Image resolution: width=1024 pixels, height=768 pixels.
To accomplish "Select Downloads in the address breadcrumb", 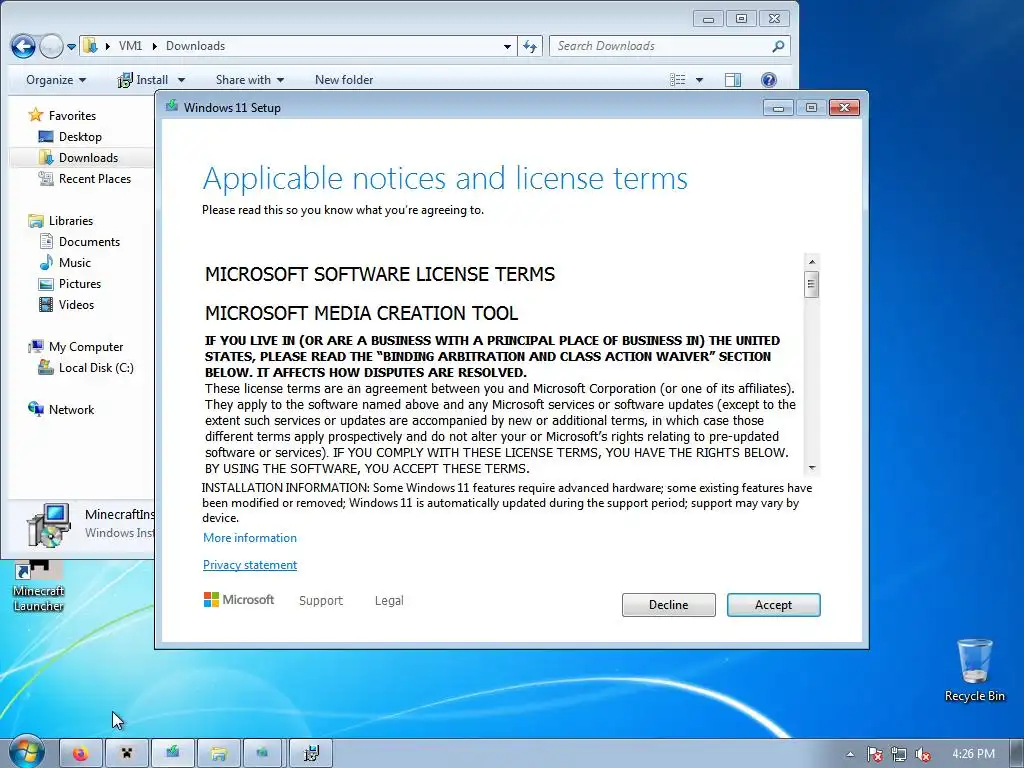I will tap(195, 46).
